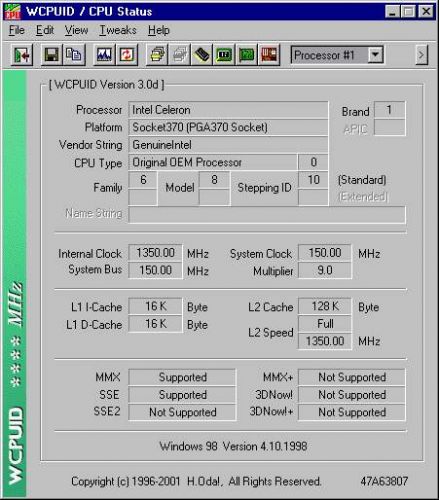The height and width of the screenshot is (500, 439).
Task: Click the Processor field reading Intel Celeron
Action: click(x=228, y=110)
